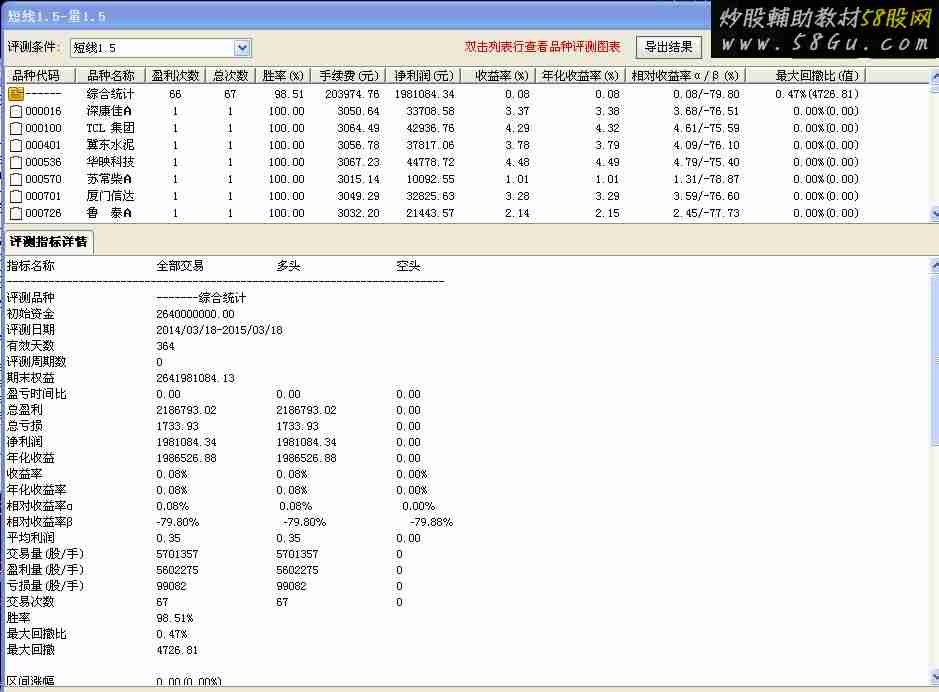
Task: Click document icon of stock 000701
Action: (x=16, y=196)
